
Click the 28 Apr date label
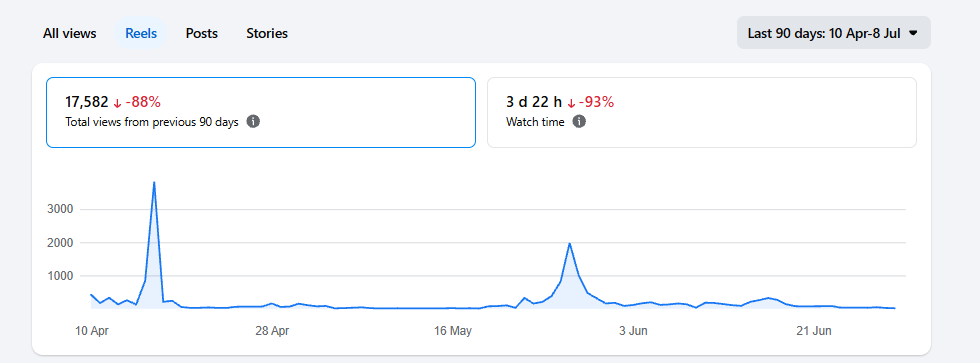click(x=272, y=331)
